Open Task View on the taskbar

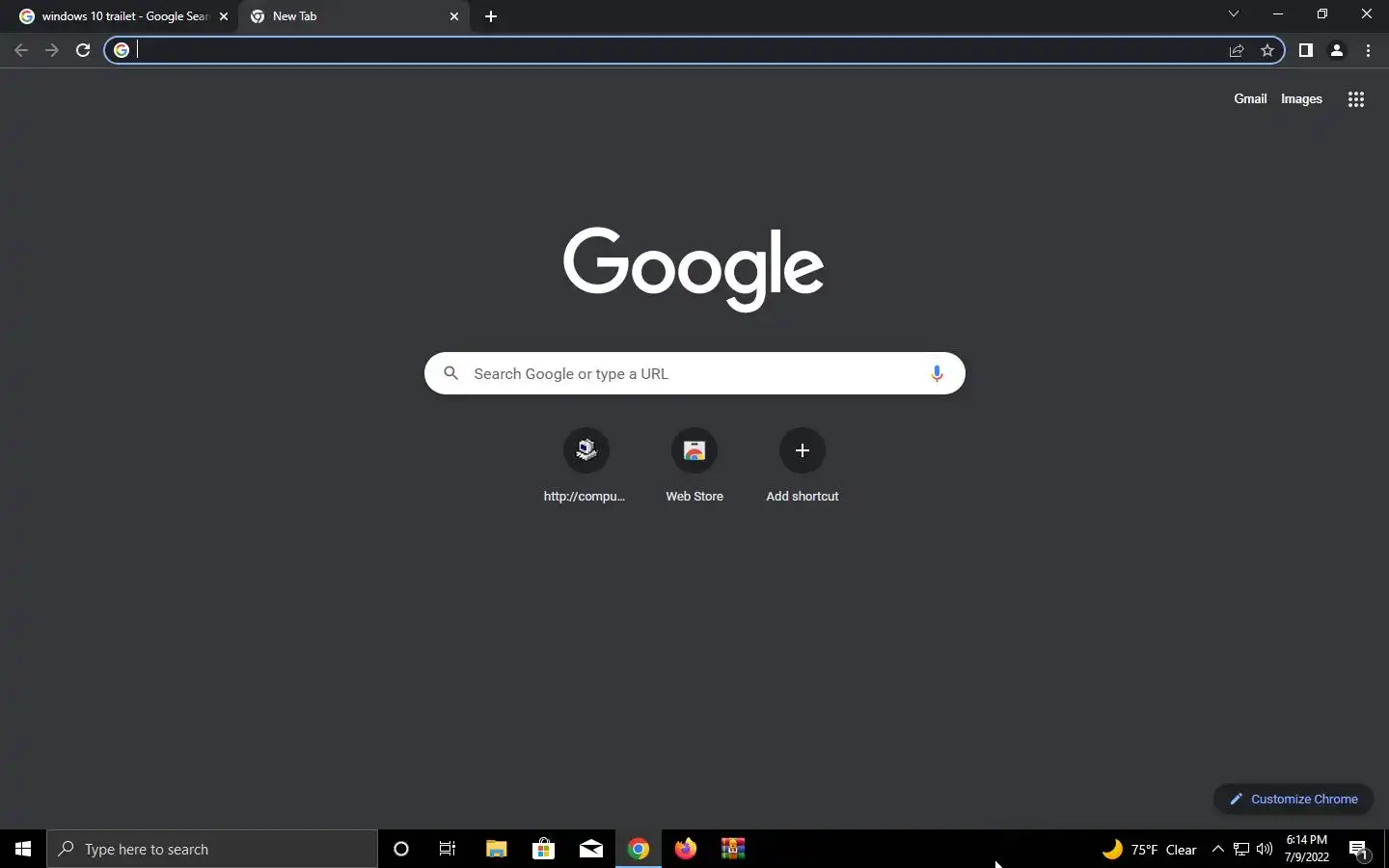pyautogui.click(x=448, y=849)
